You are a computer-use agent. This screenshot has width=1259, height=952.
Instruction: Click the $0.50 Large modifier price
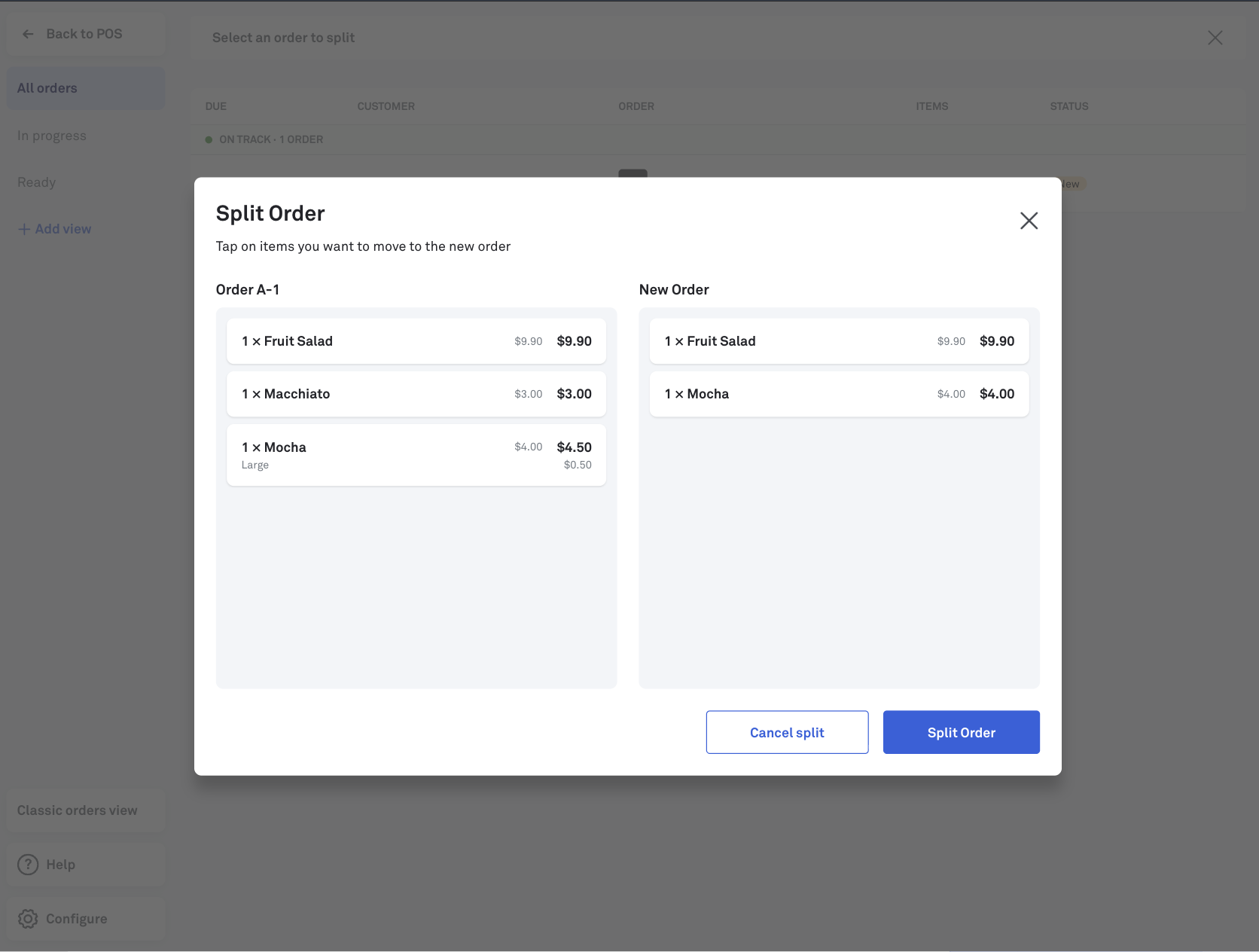pyautogui.click(x=578, y=465)
